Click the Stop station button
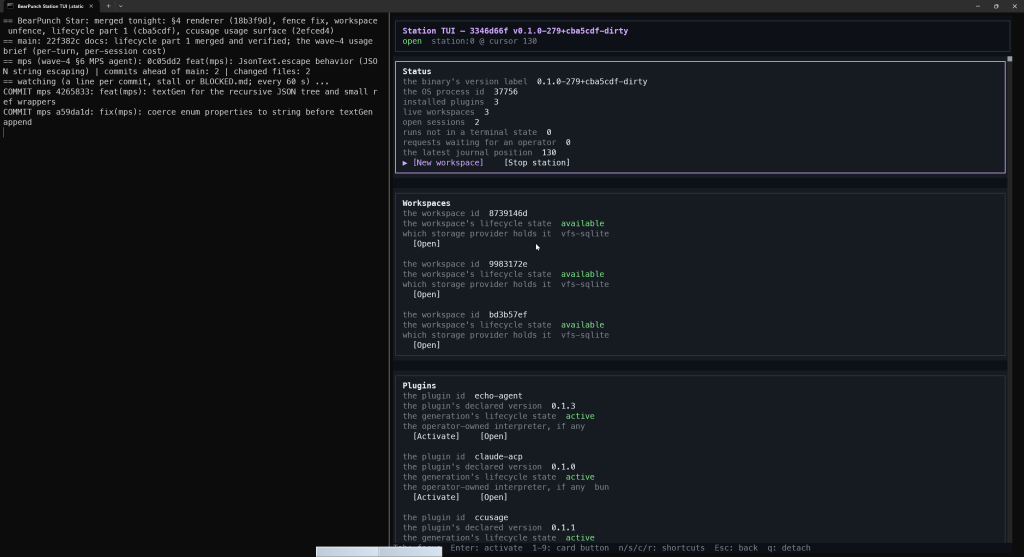Viewport: 1024px width, 557px height. tap(537, 163)
